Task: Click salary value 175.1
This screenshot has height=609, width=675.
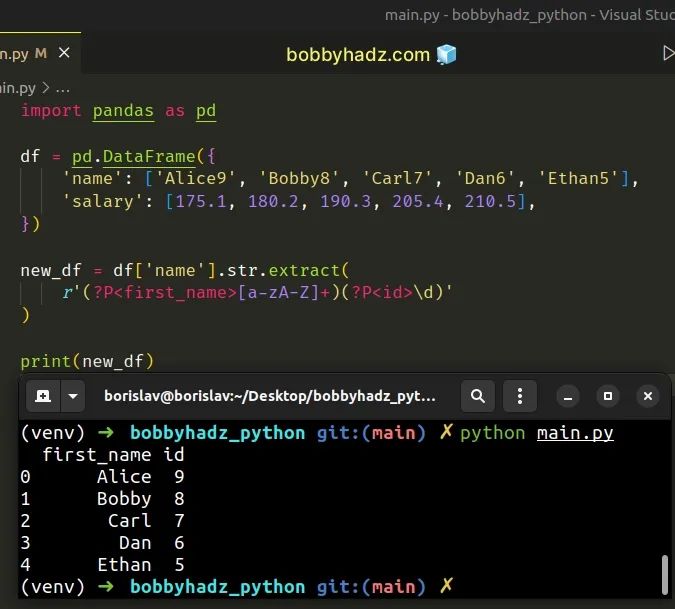Action: pyautogui.click(x=201, y=201)
